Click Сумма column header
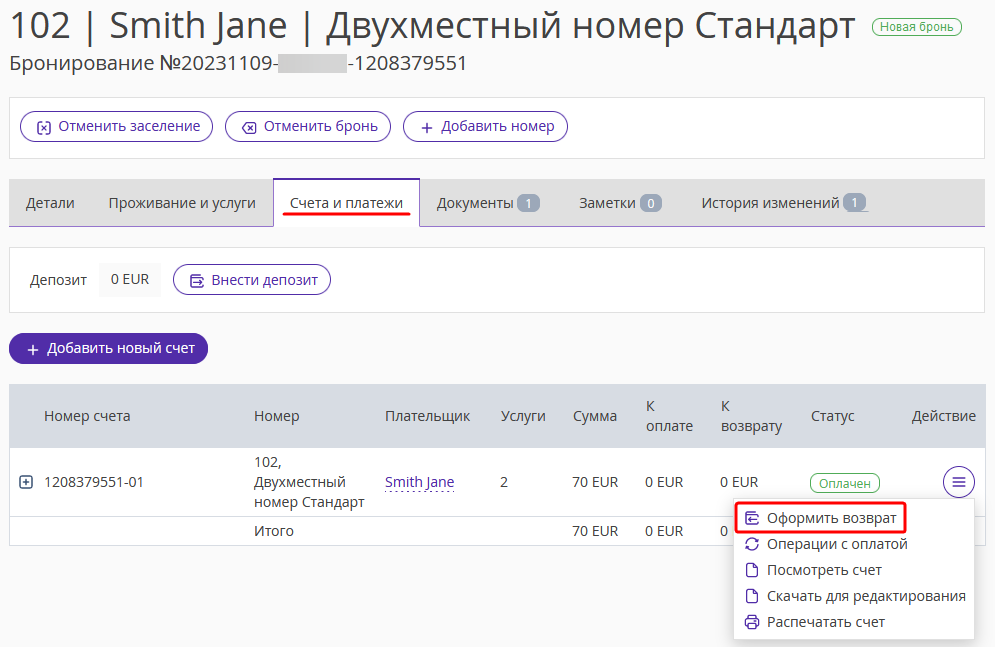995x647 pixels. (595, 416)
